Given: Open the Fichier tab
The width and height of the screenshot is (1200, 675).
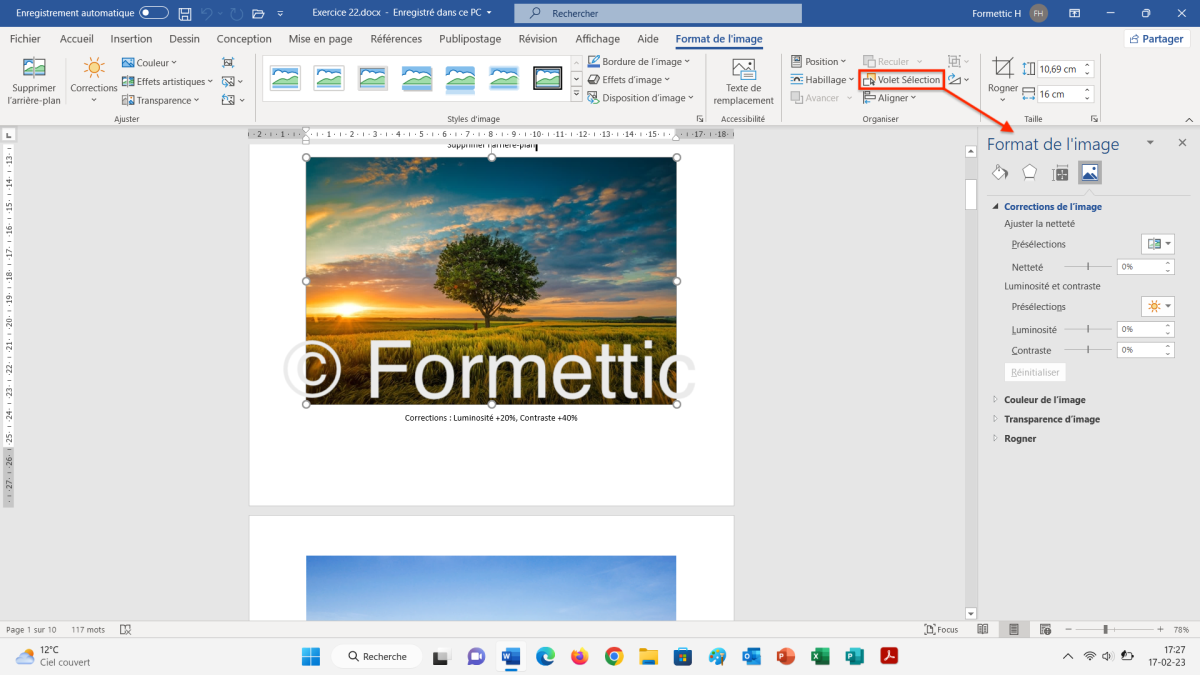Looking at the screenshot, I should tap(25, 39).
